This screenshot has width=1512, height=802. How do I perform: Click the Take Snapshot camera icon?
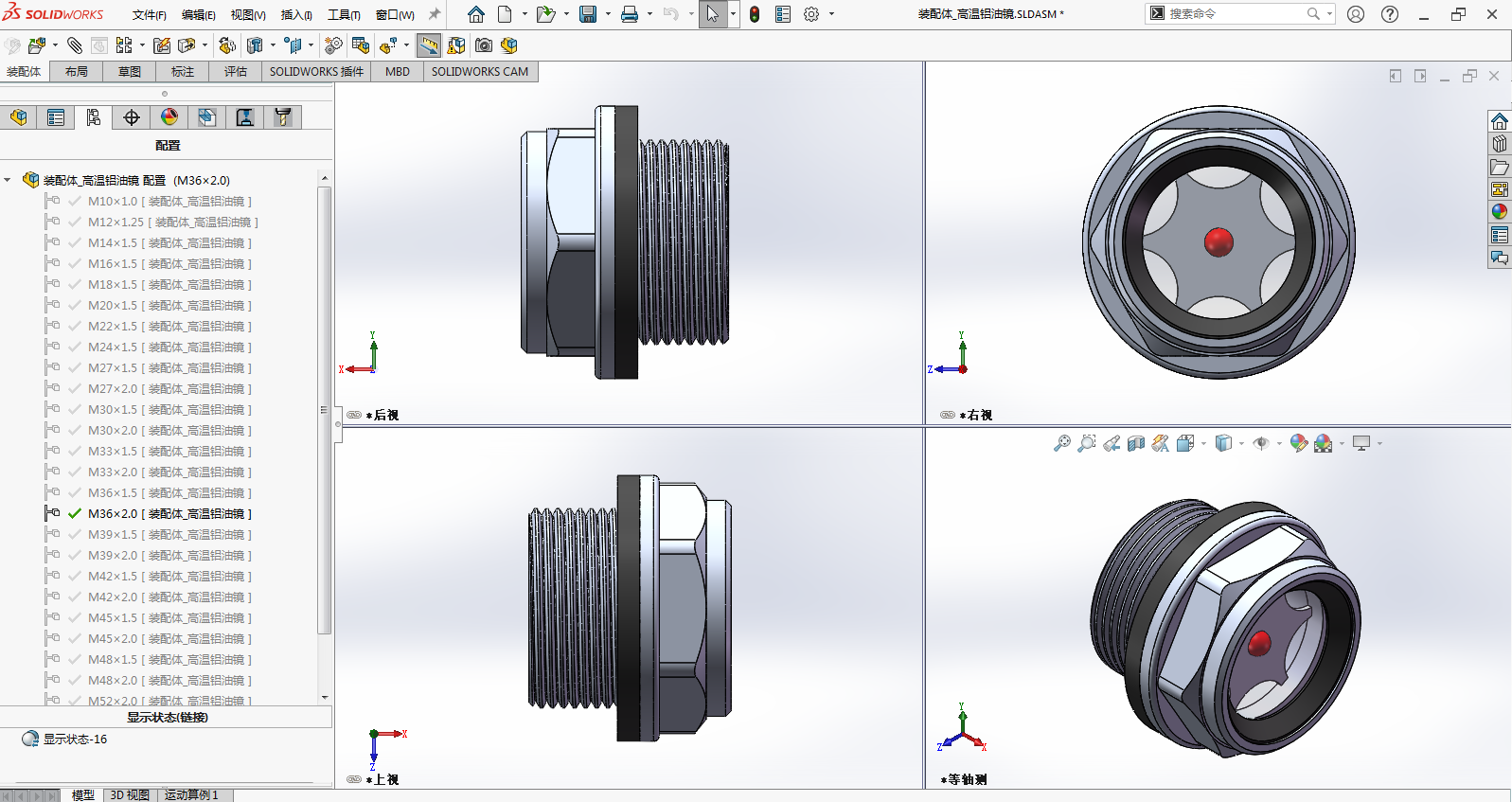(x=484, y=45)
